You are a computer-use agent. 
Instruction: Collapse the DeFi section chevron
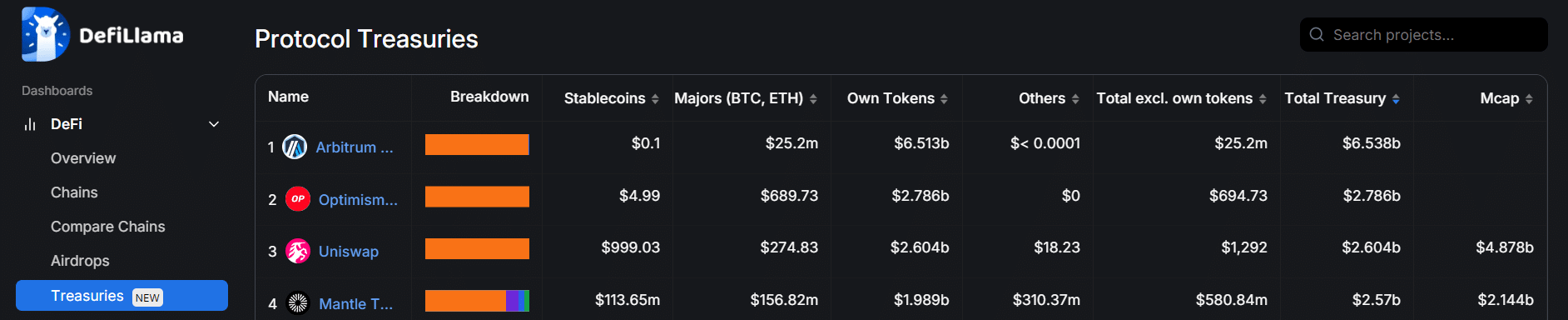point(214,124)
